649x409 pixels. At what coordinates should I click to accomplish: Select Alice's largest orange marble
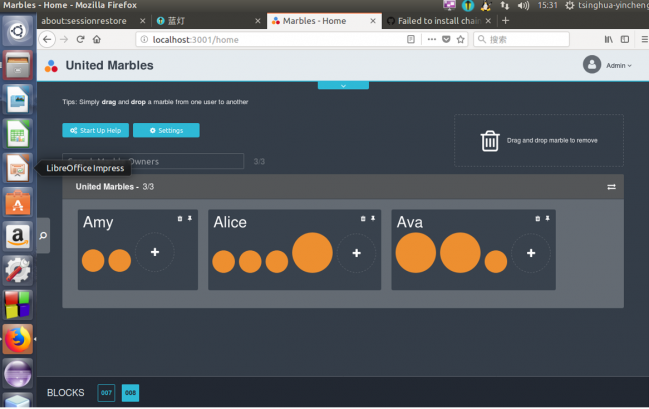pos(312,252)
